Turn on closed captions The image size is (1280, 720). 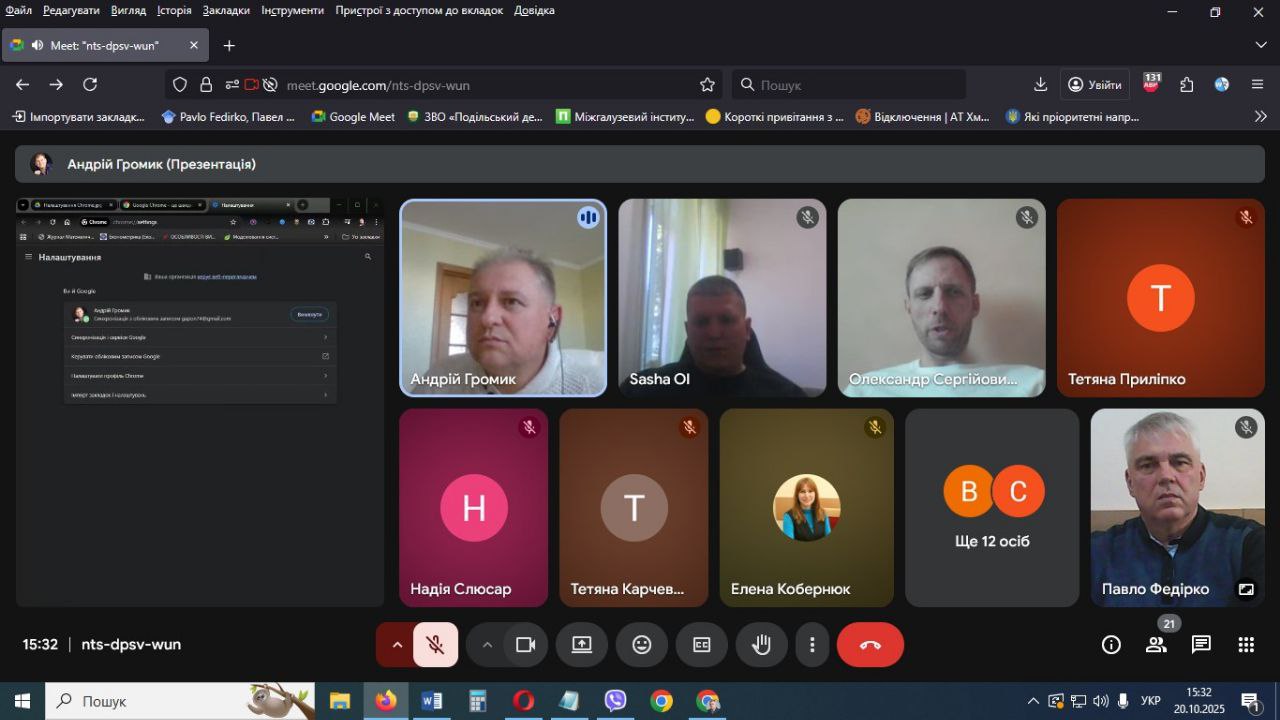702,645
